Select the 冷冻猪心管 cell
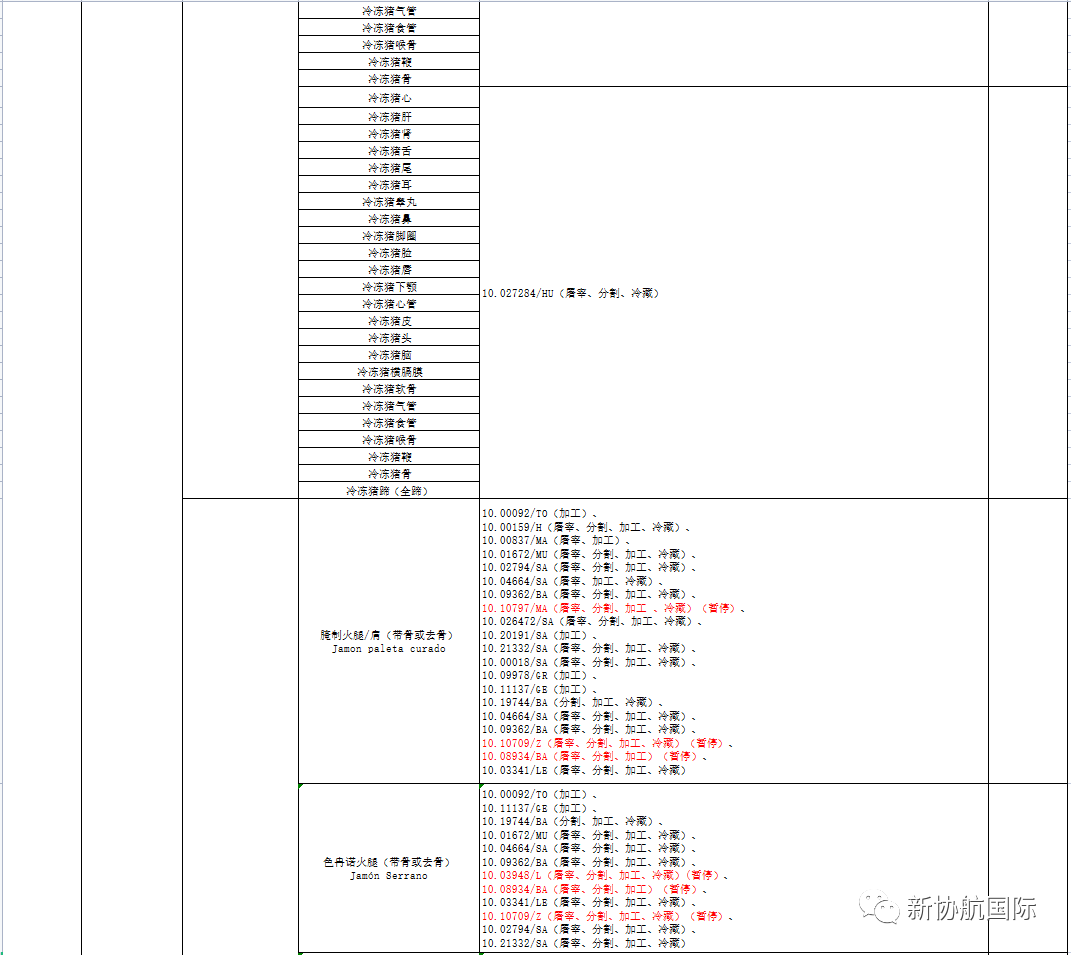The height and width of the screenshot is (955, 1071). pos(389,303)
